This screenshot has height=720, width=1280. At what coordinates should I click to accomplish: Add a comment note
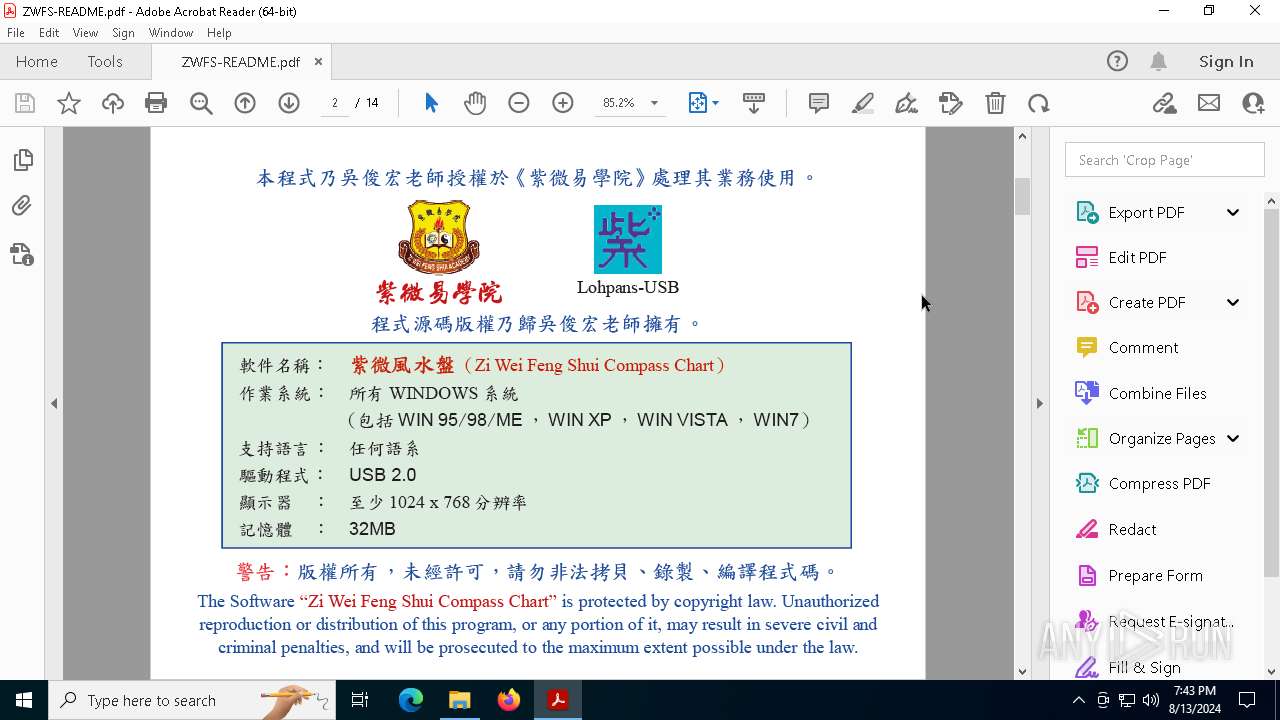click(819, 103)
